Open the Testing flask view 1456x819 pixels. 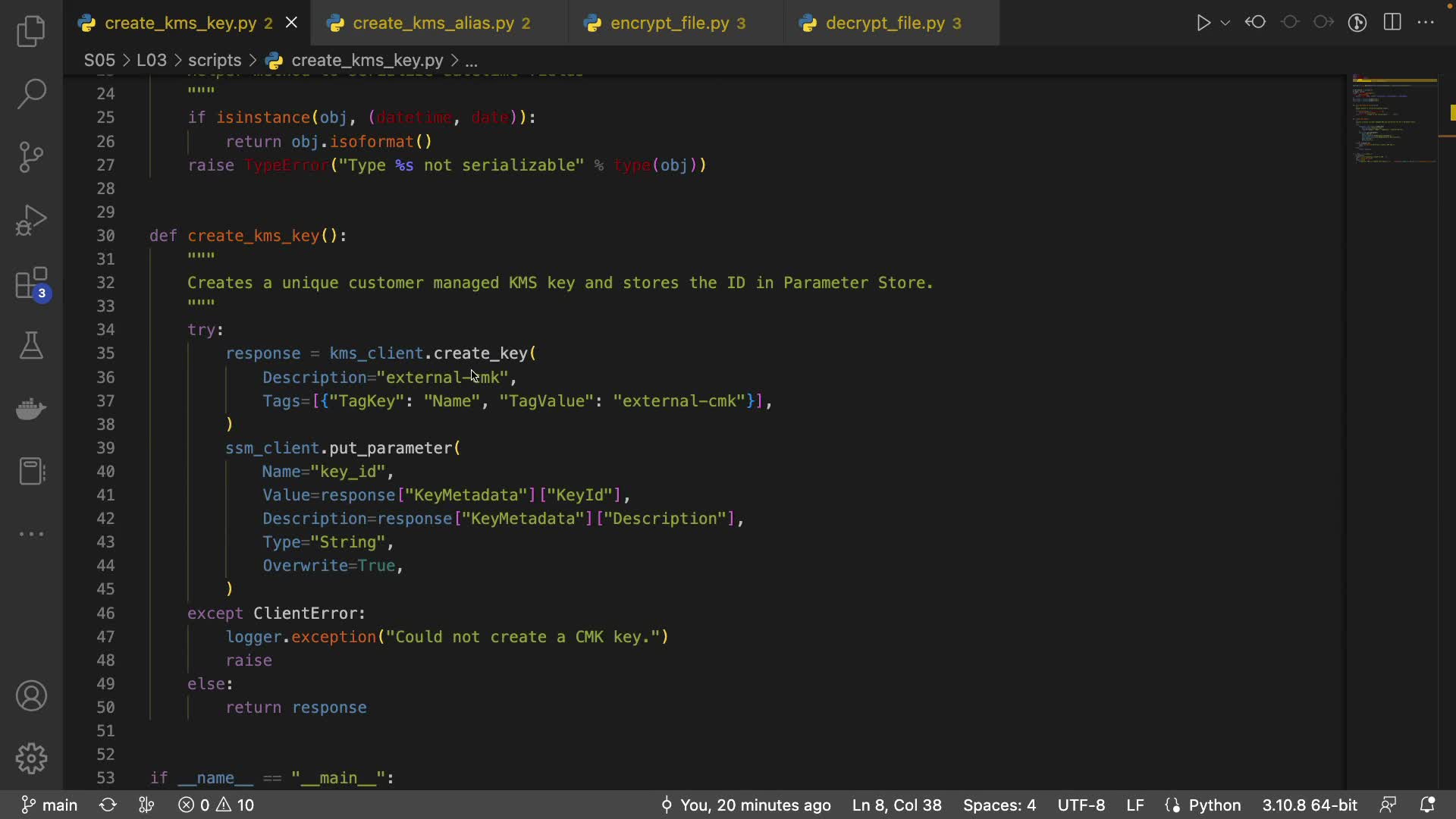tap(31, 346)
